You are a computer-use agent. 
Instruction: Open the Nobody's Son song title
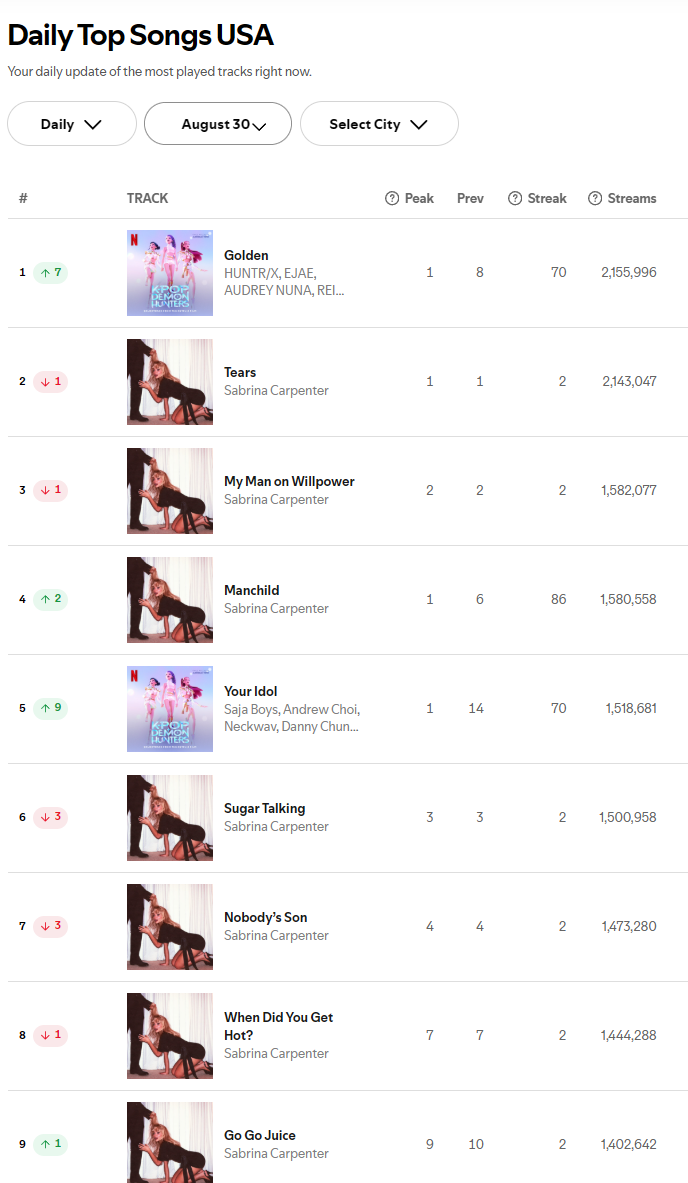pyautogui.click(x=265, y=917)
